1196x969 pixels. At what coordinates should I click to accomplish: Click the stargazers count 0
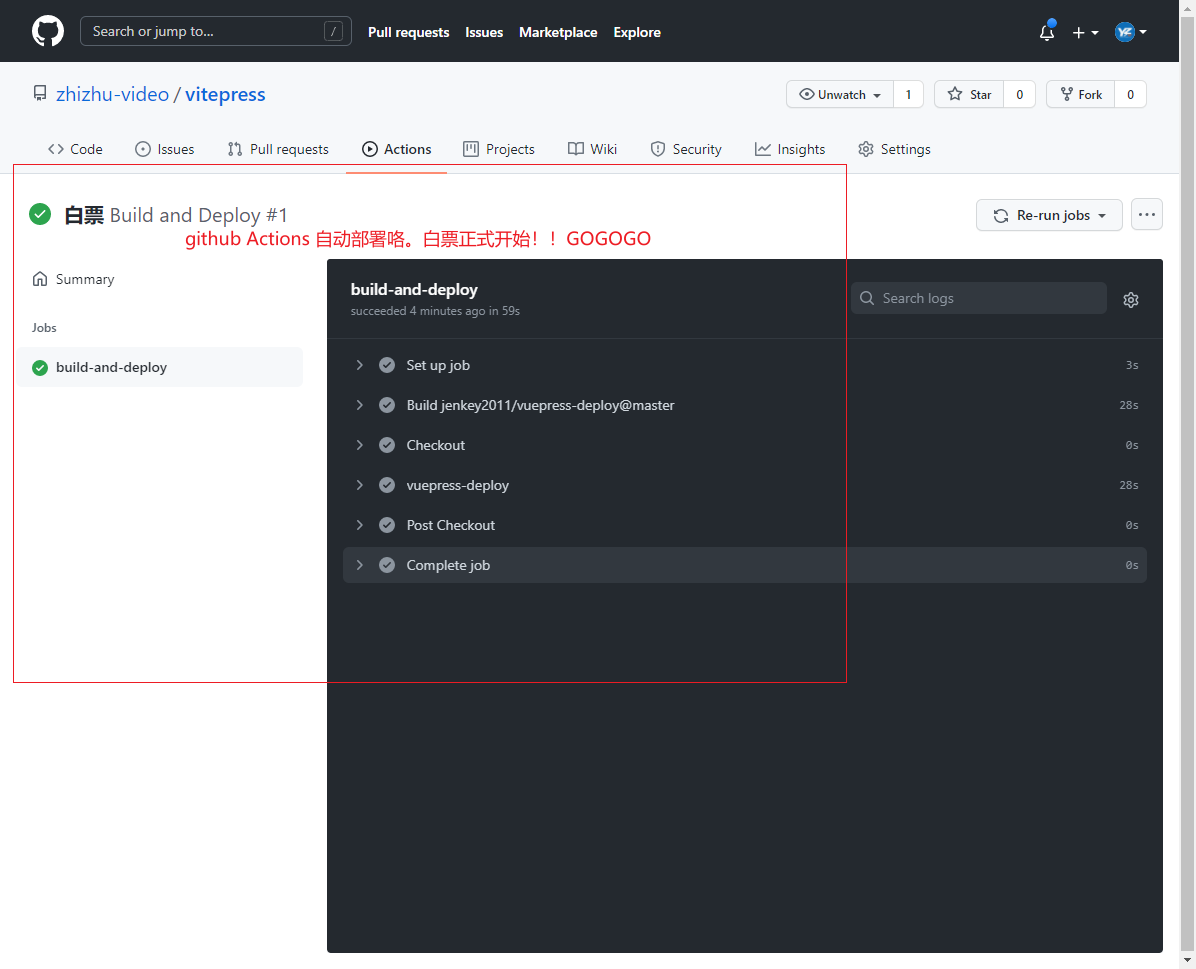click(1019, 95)
